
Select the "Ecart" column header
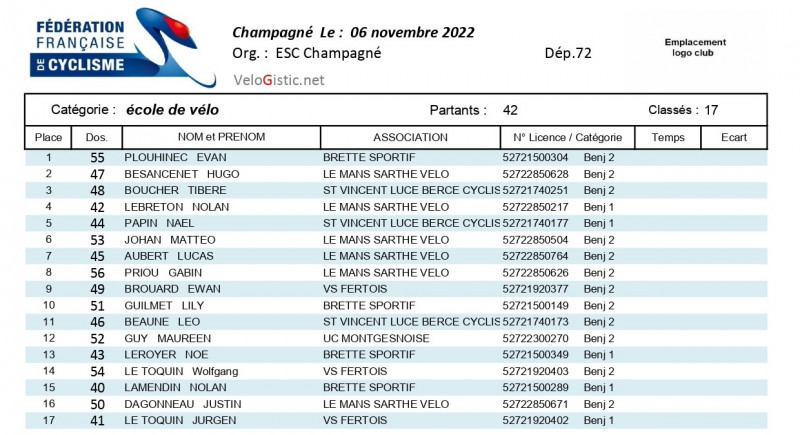734,137
